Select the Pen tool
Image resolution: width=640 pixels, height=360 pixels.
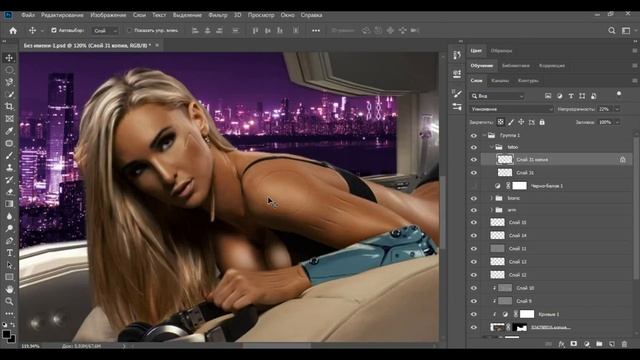9,240
